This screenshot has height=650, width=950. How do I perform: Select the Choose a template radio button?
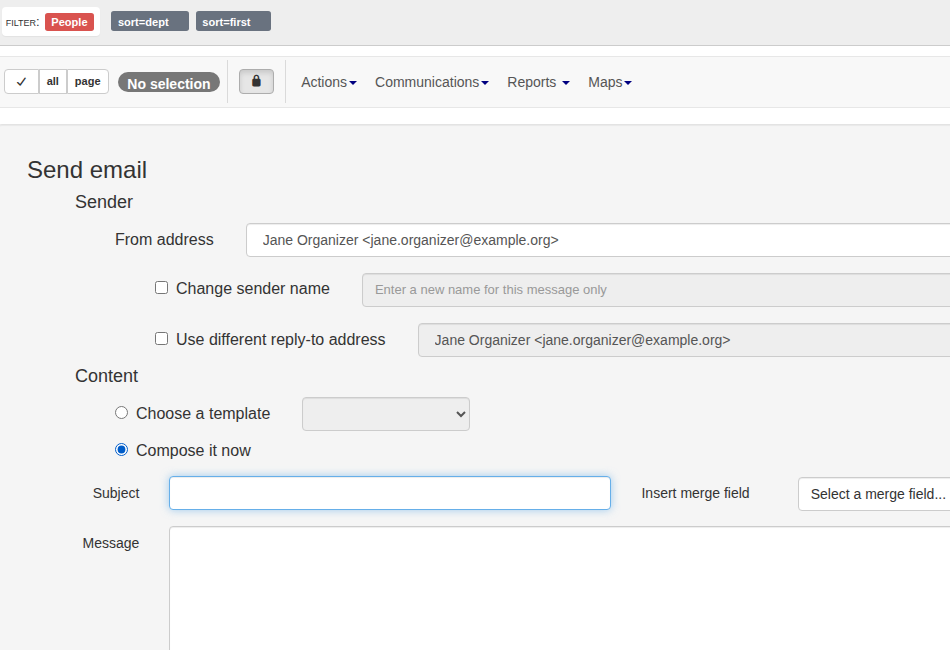tap(121, 412)
